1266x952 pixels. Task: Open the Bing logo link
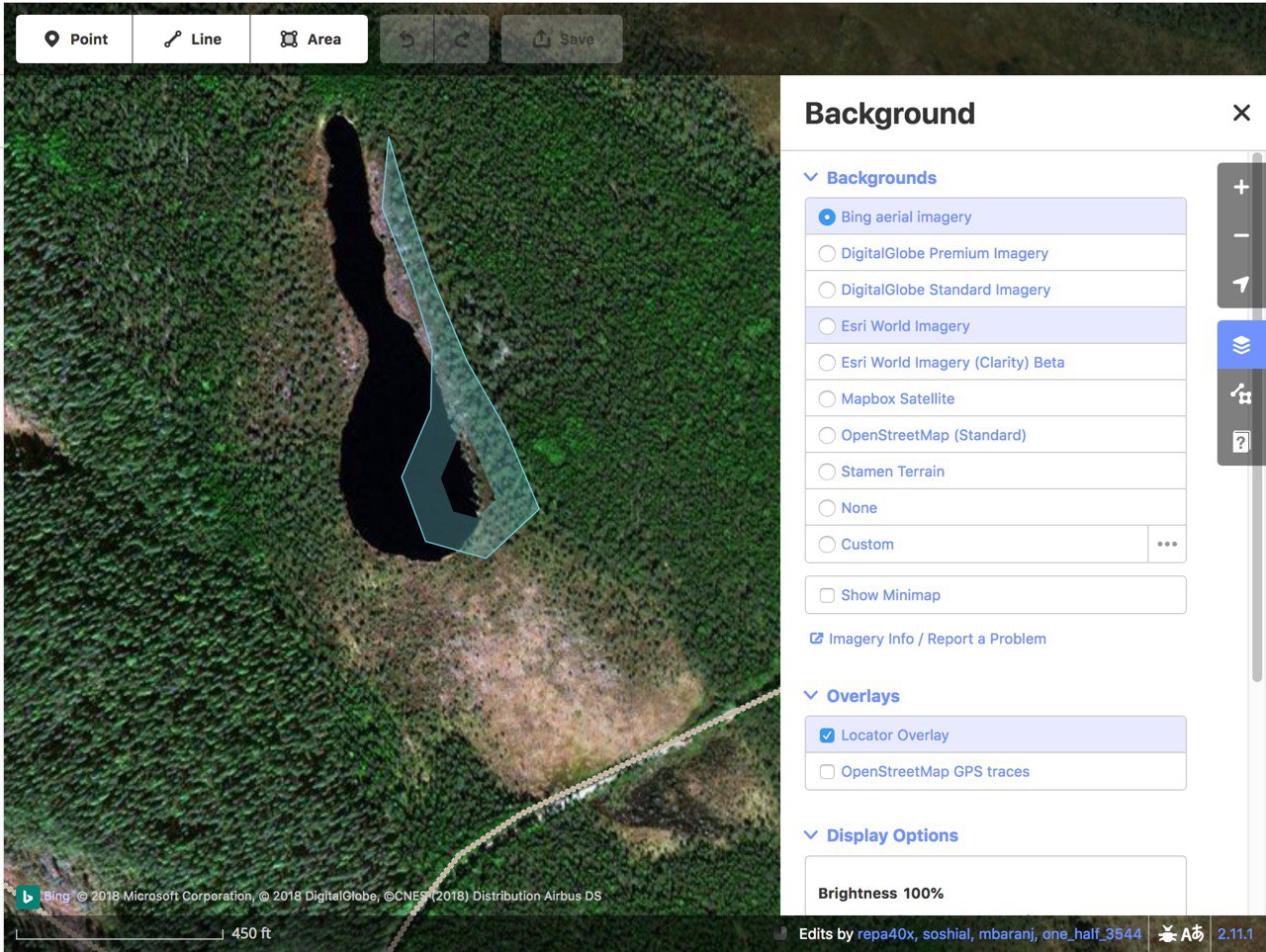(x=45, y=897)
